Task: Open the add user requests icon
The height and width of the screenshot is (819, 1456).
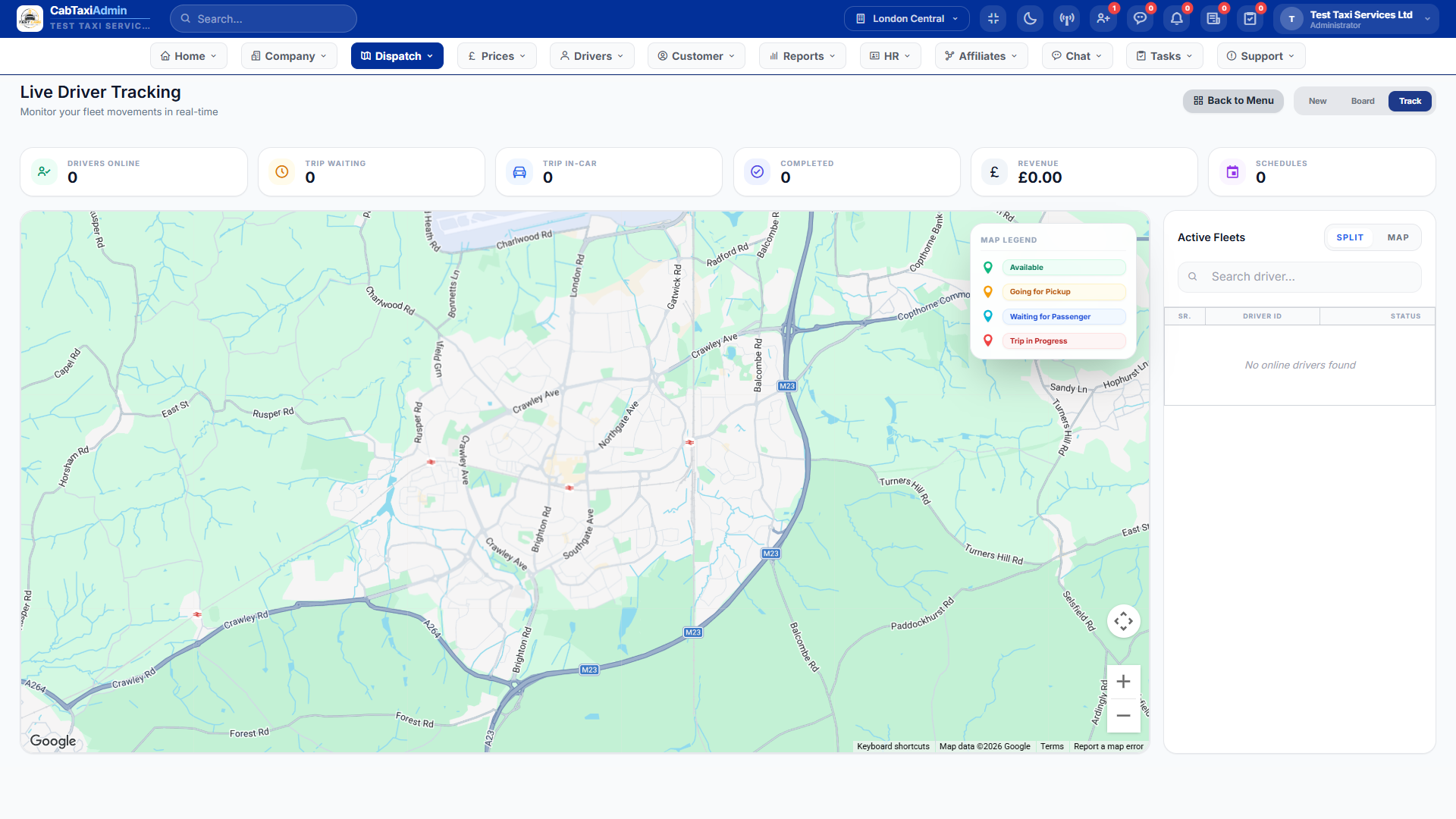Action: point(1103,18)
